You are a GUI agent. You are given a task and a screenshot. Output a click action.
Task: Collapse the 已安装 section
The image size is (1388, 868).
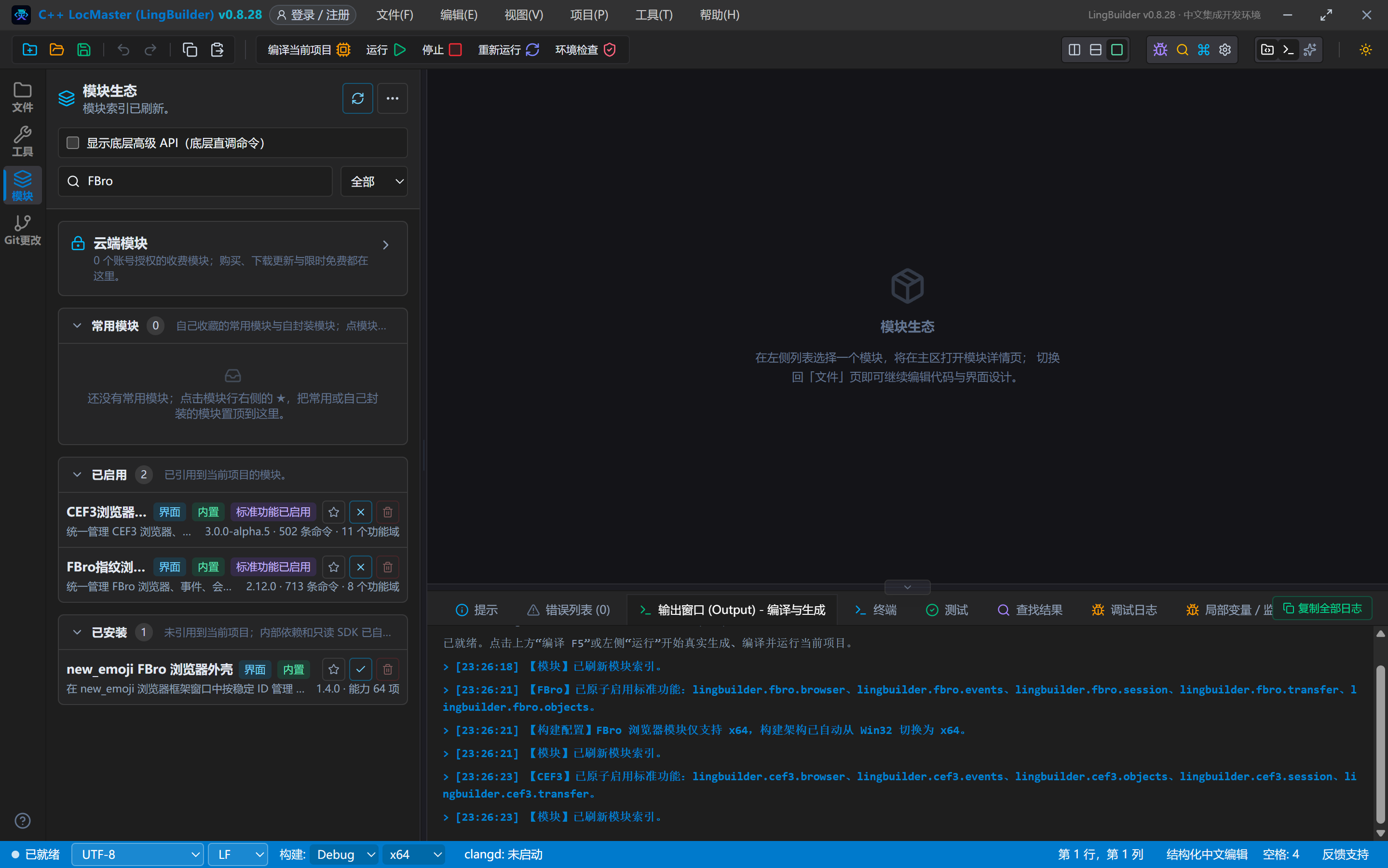click(x=77, y=632)
